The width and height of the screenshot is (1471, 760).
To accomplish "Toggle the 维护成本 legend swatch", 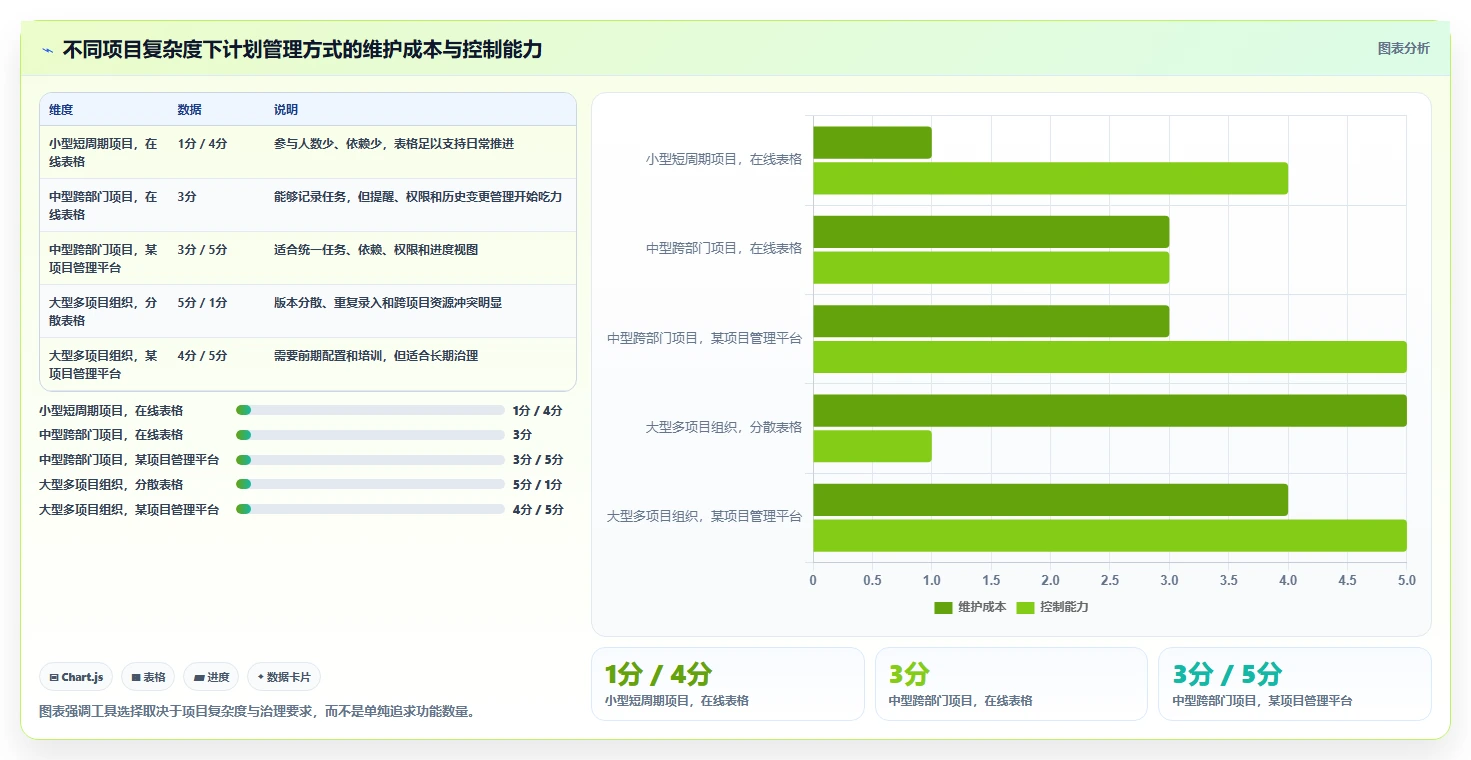I will [x=943, y=607].
